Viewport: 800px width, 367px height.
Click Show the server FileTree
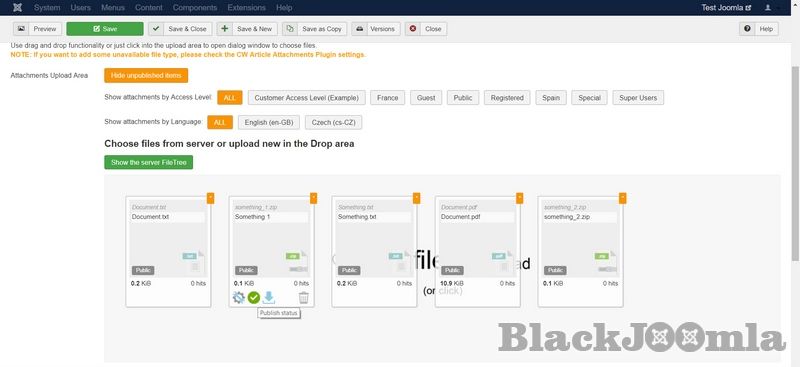pyautogui.click(x=148, y=162)
